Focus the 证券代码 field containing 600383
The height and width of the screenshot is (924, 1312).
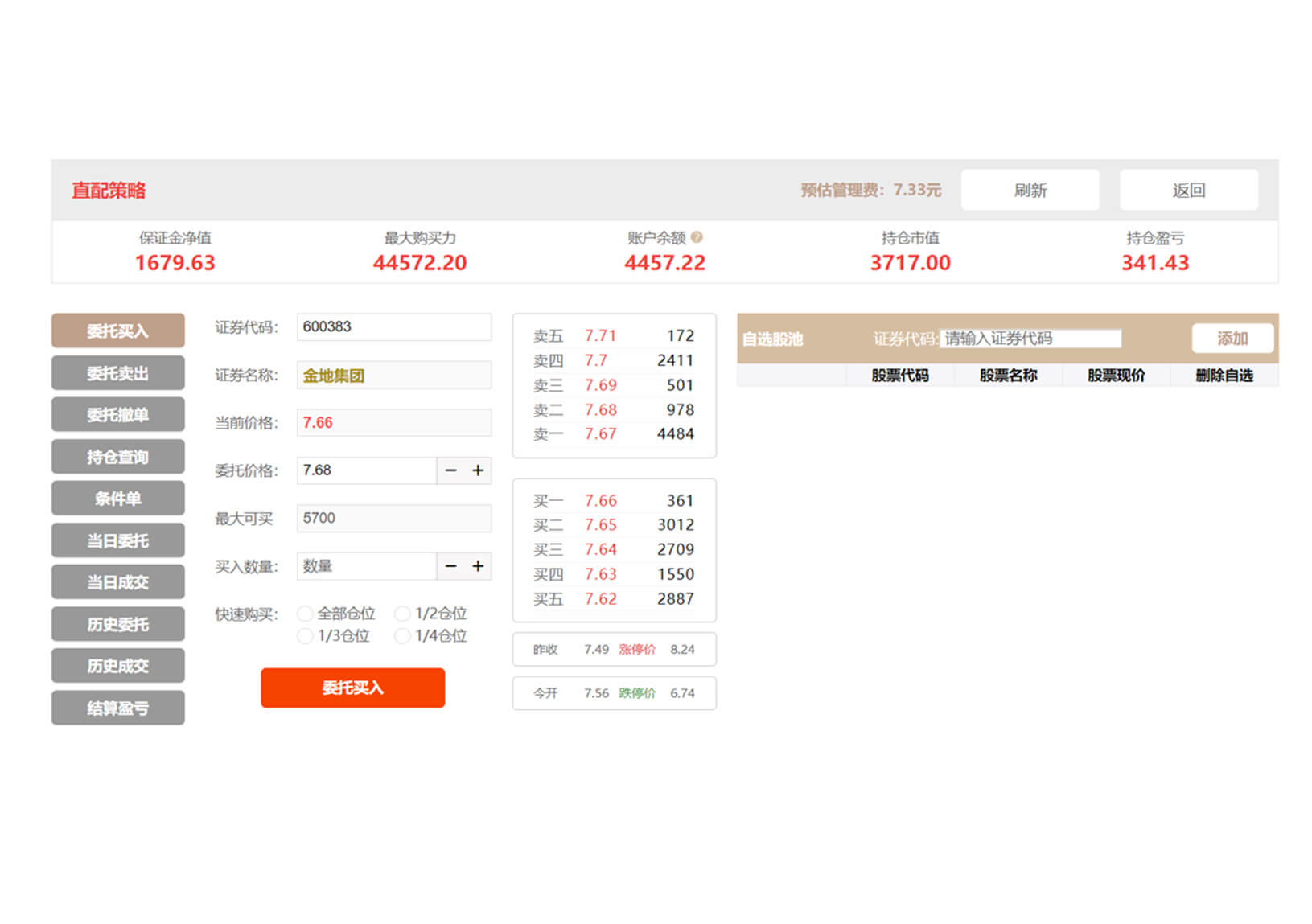pyautogui.click(x=393, y=327)
